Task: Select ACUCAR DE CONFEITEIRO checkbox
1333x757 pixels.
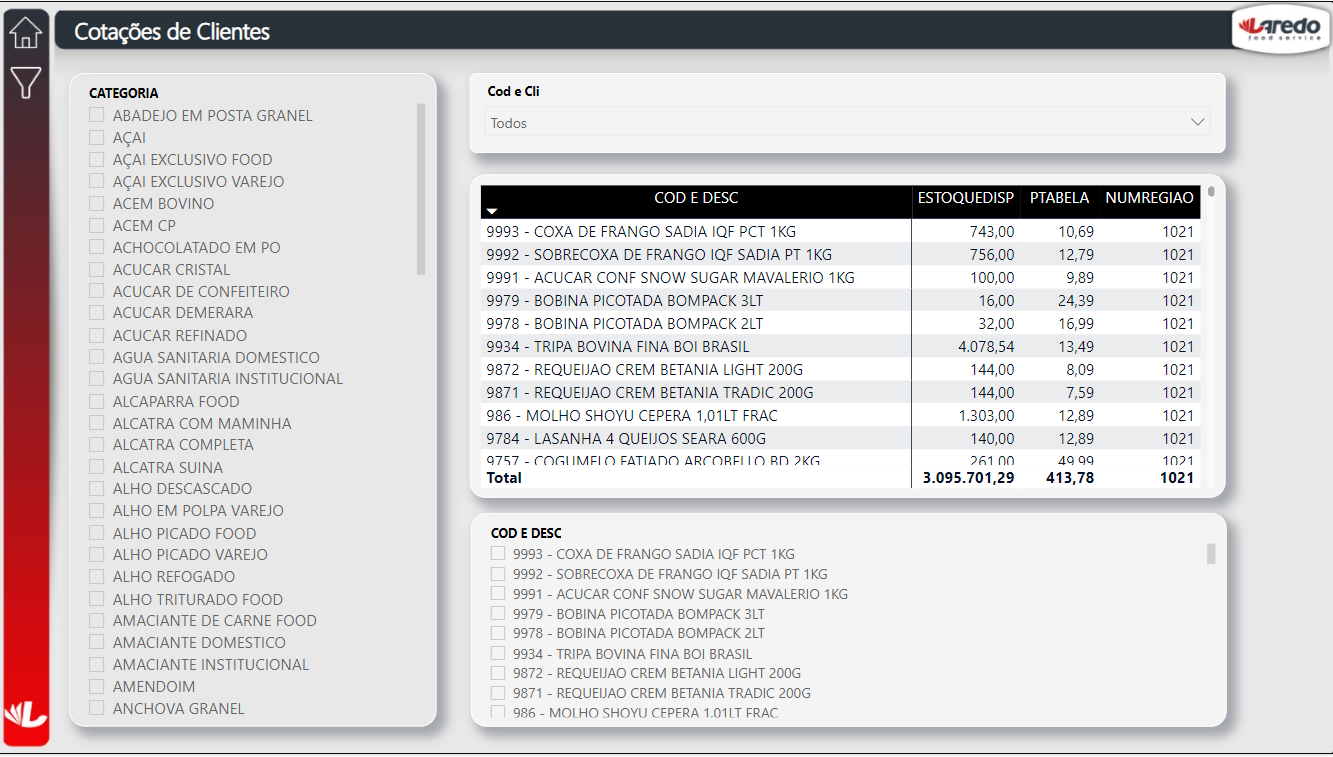Action: tap(97, 291)
